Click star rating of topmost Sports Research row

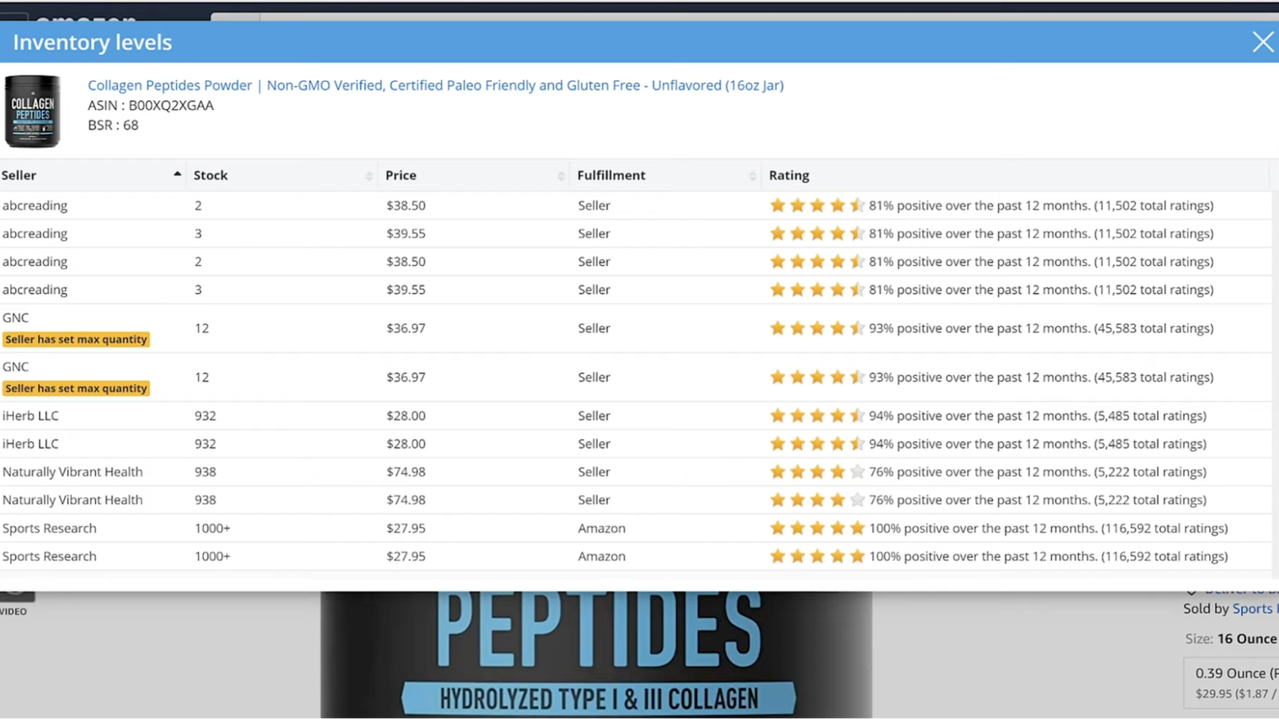pos(816,528)
